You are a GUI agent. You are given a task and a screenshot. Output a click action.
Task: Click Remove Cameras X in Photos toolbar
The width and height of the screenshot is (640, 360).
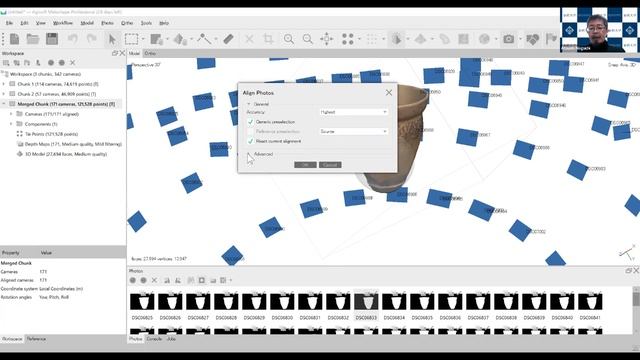(154, 280)
